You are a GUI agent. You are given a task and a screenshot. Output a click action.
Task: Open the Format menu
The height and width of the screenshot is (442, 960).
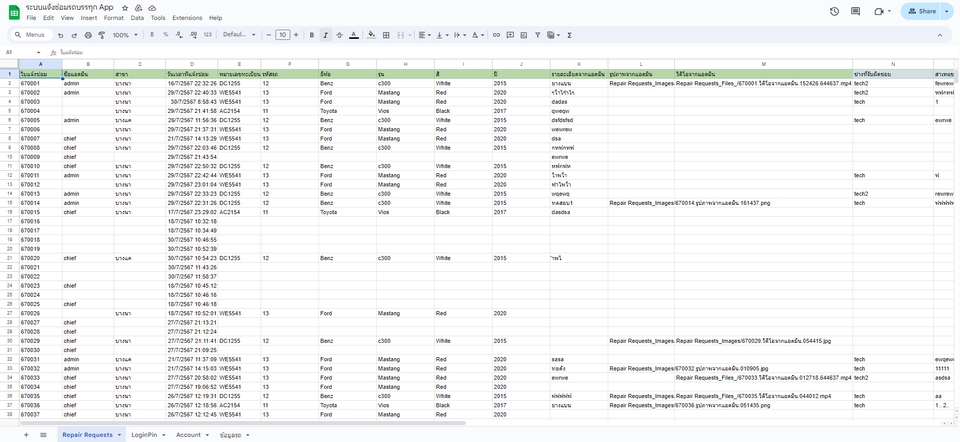[113, 18]
